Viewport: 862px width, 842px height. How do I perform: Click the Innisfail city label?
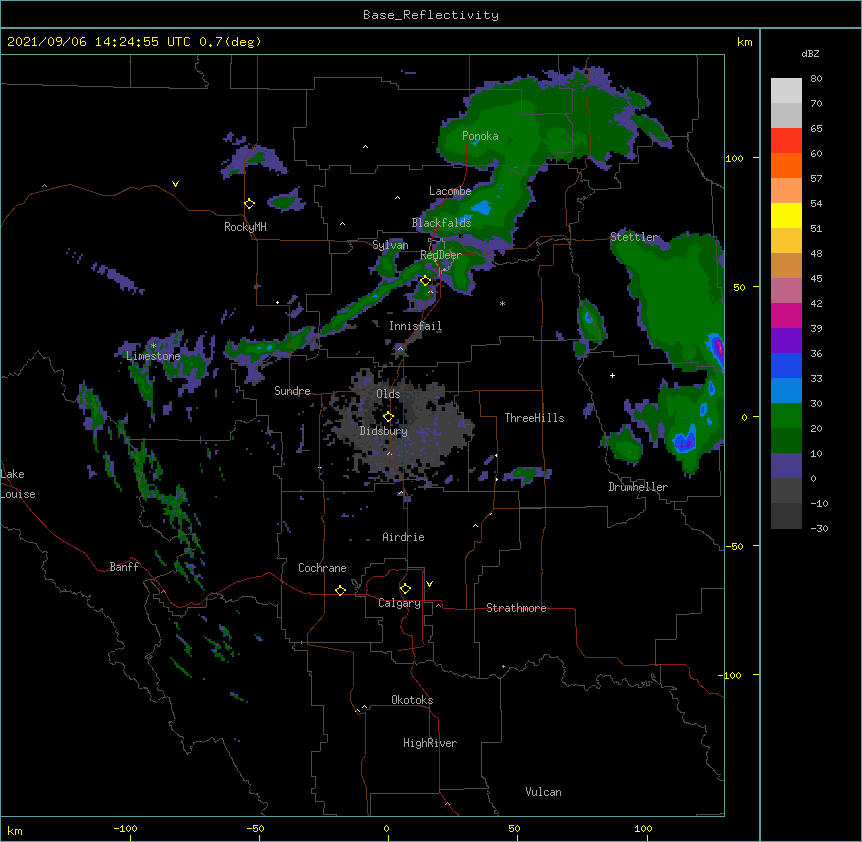tap(415, 326)
